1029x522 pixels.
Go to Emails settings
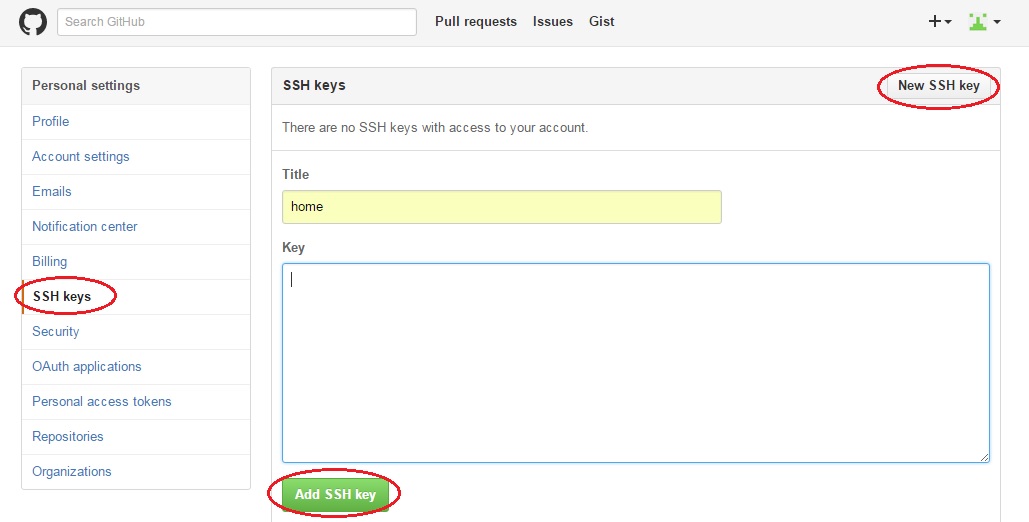click(52, 191)
